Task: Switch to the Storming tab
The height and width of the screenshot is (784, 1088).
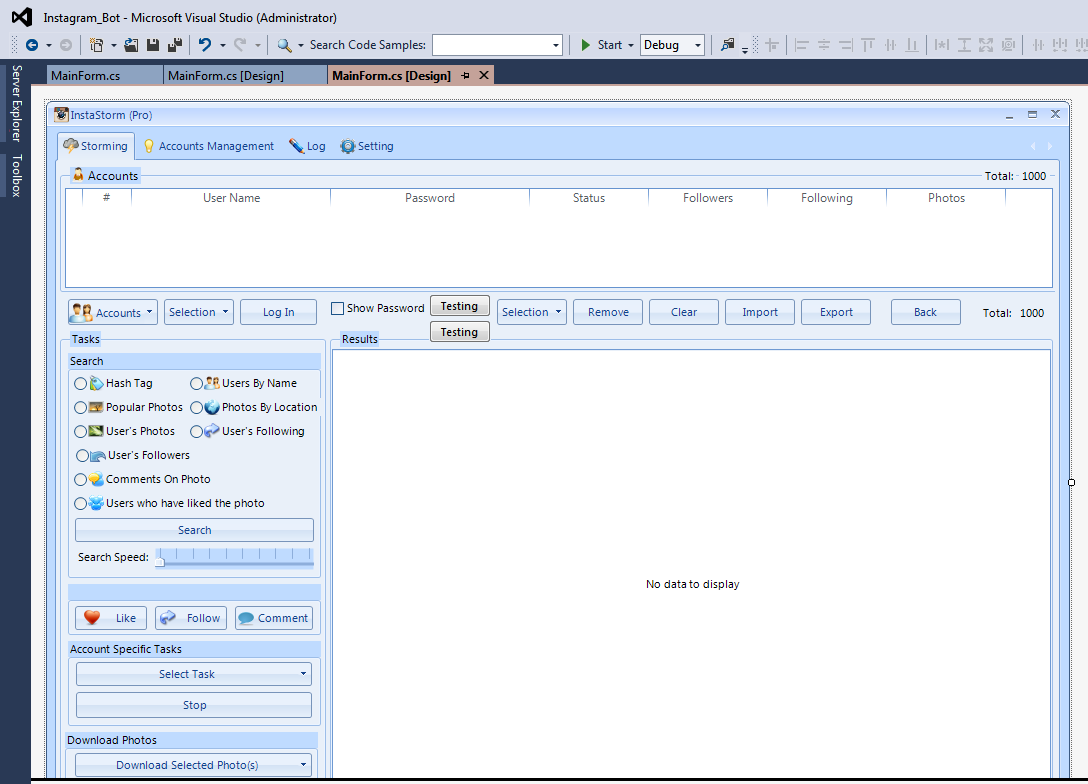Action: (96, 146)
